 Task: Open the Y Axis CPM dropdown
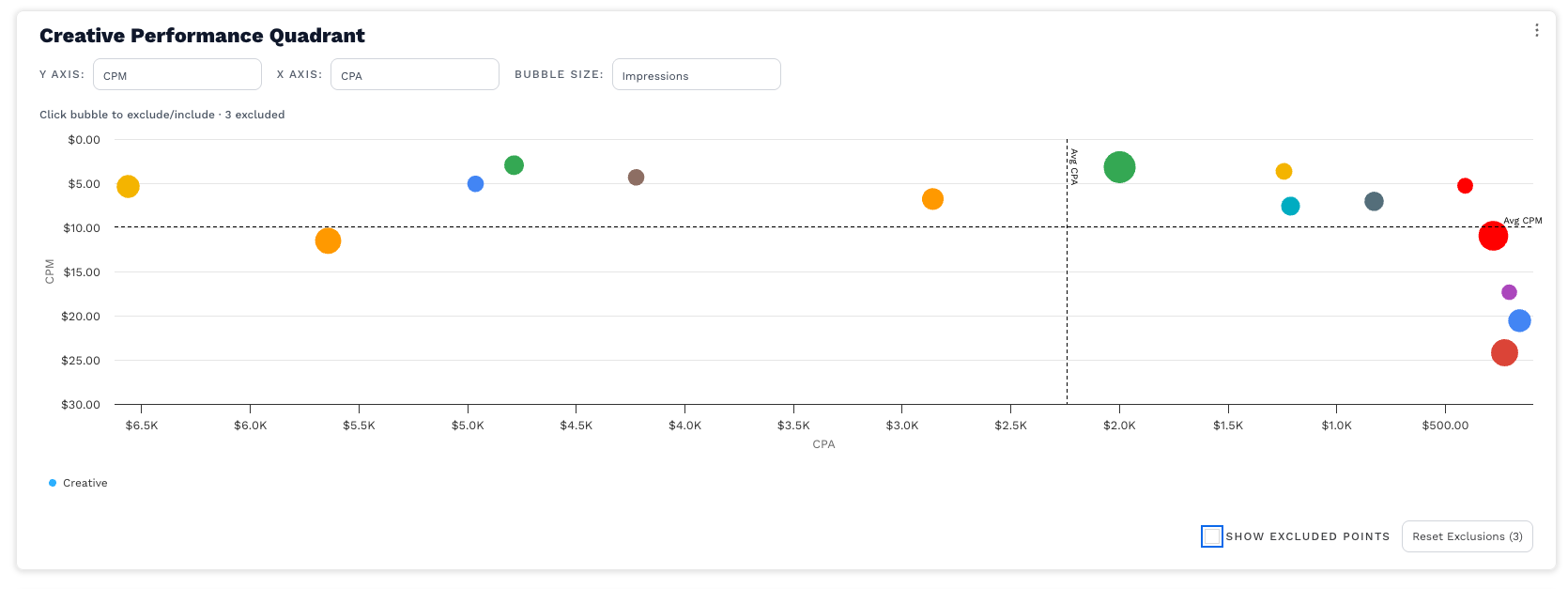[177, 75]
